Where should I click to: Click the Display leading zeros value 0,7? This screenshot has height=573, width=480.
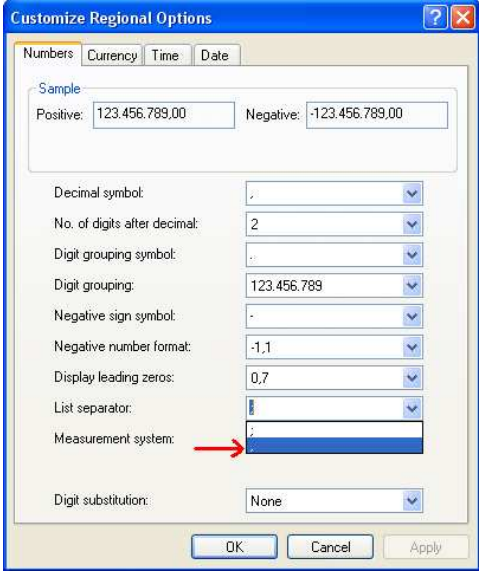click(x=260, y=378)
